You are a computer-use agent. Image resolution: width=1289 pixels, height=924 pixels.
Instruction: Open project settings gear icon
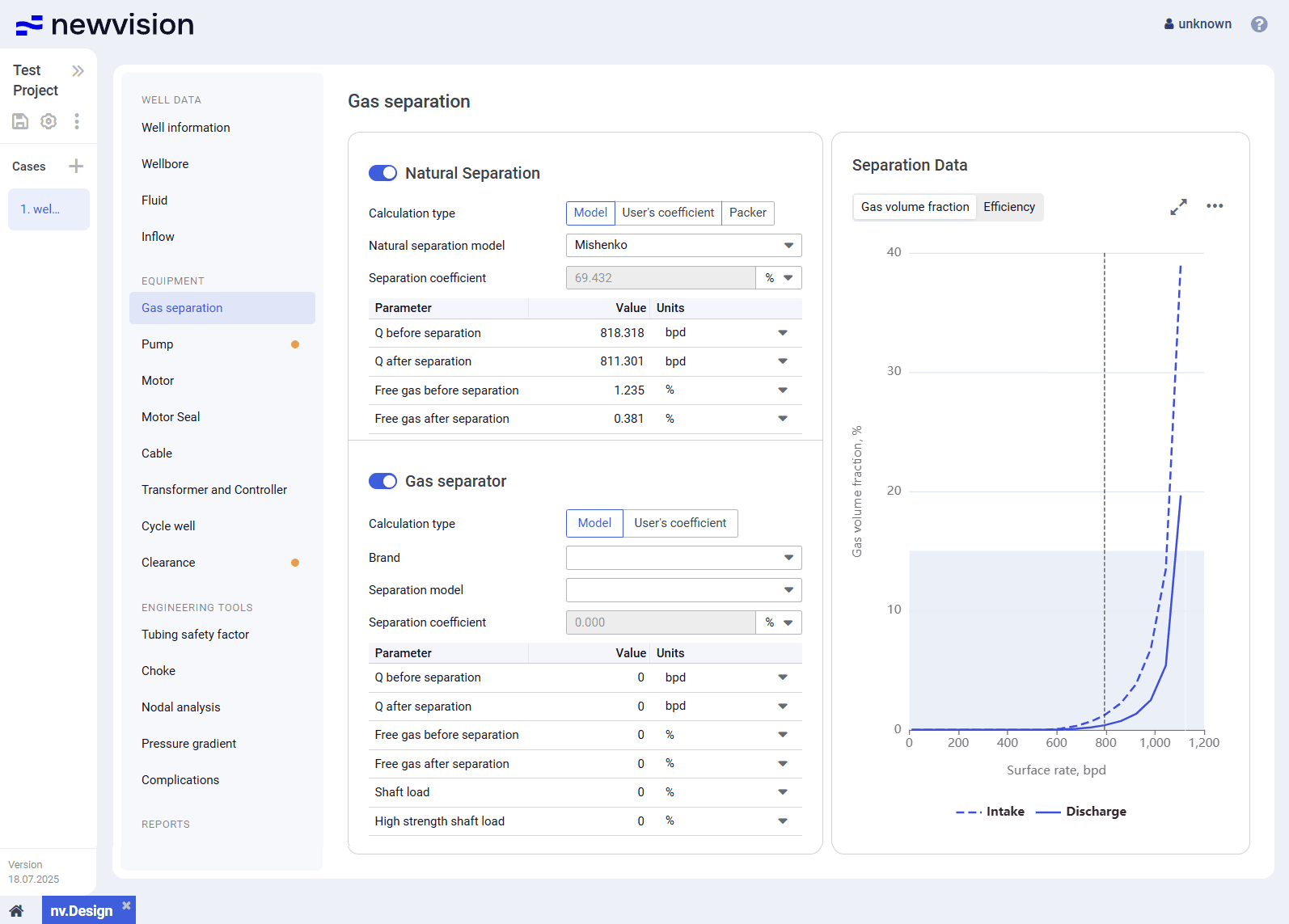[x=49, y=121]
